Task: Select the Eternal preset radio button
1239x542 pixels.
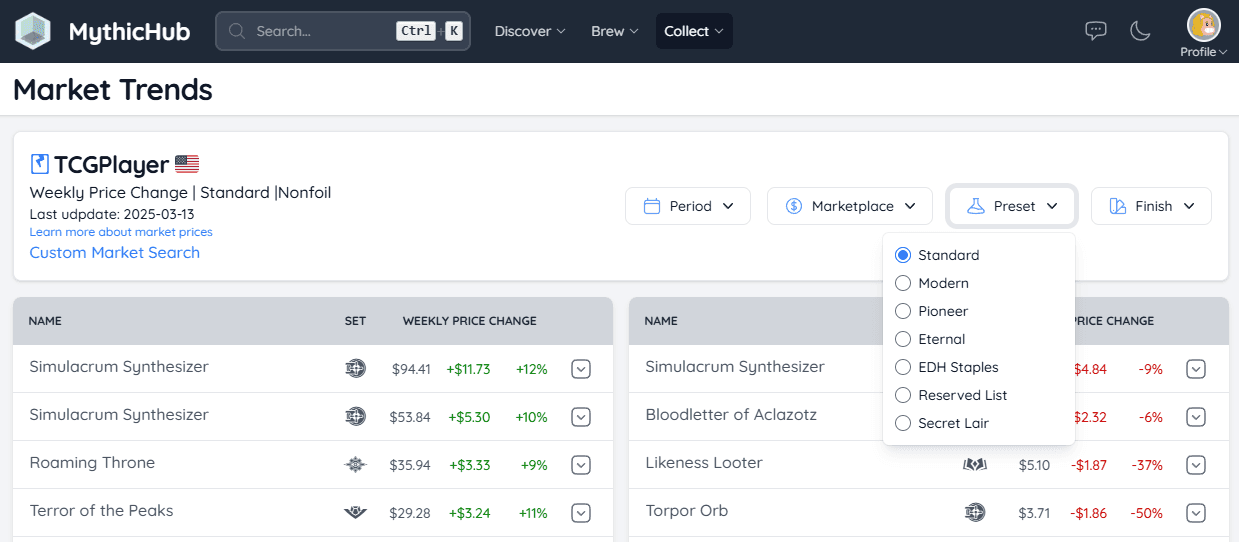Action: click(x=903, y=339)
